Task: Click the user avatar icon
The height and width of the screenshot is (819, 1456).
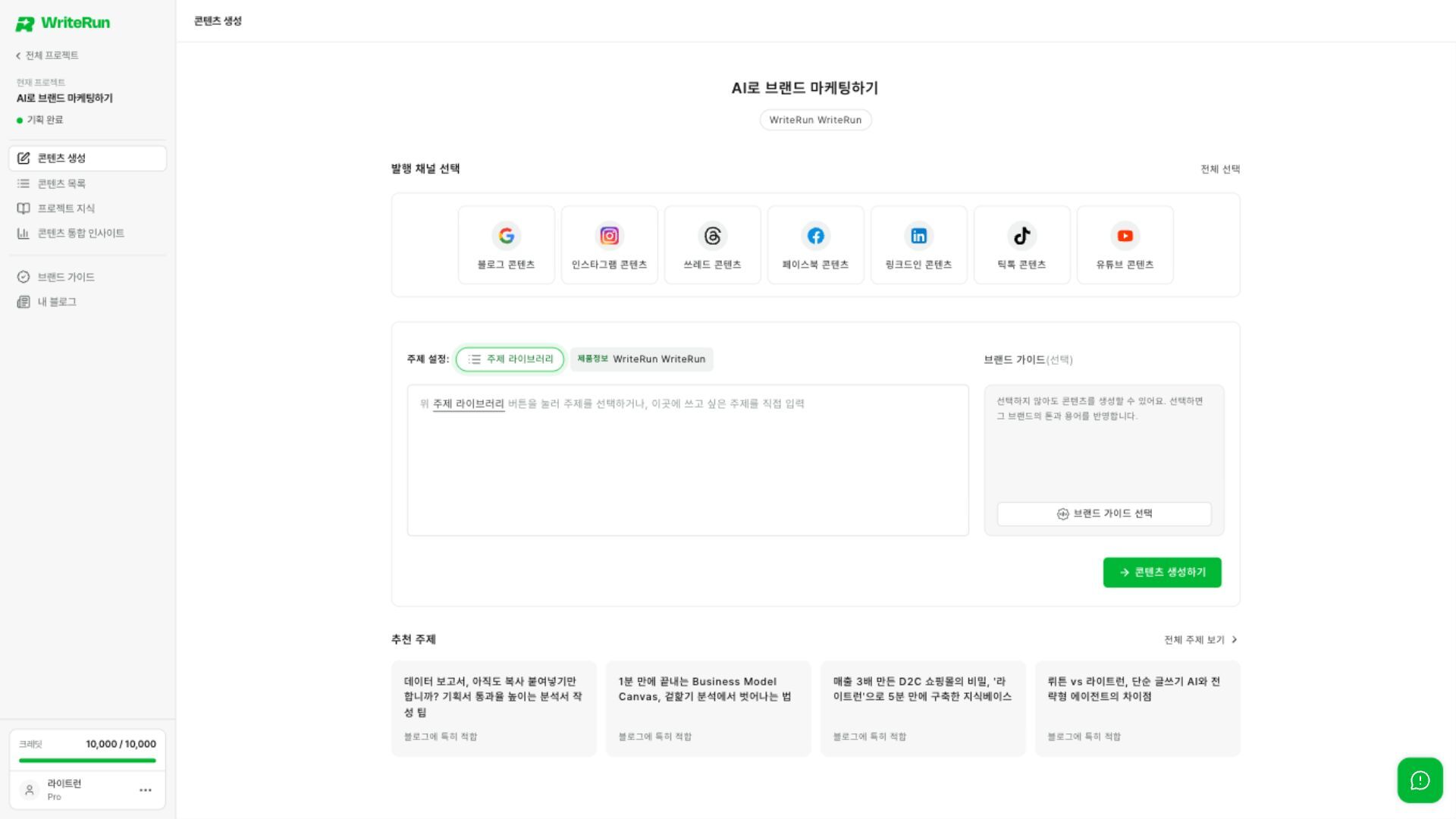Action: (30, 790)
